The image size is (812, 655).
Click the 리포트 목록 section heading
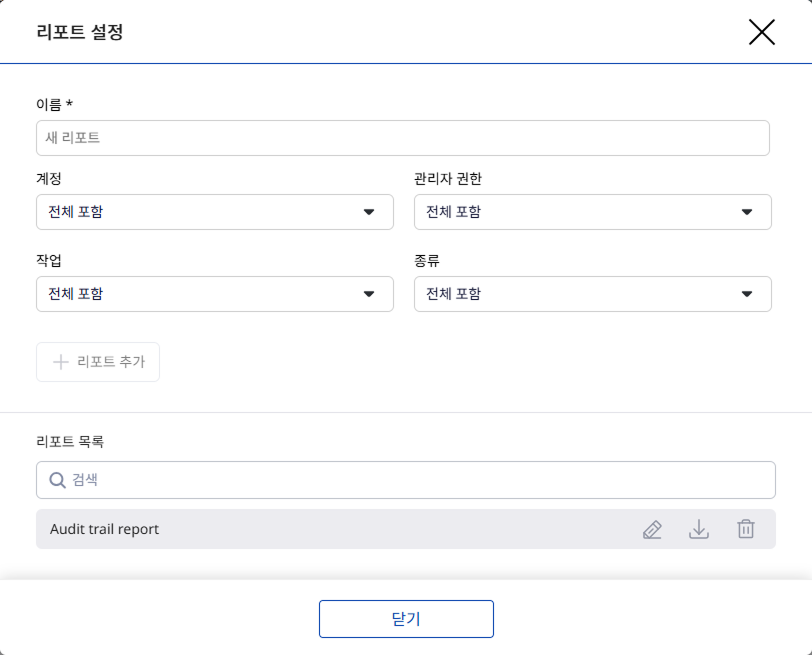(x=70, y=441)
